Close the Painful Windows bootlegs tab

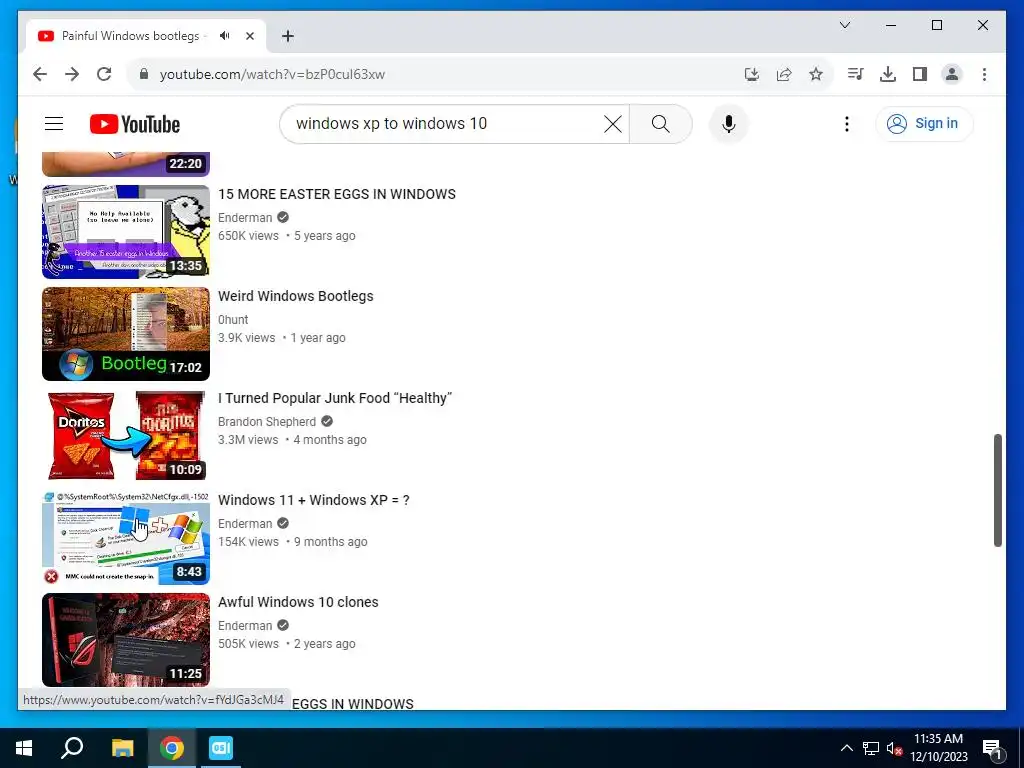[x=249, y=36]
